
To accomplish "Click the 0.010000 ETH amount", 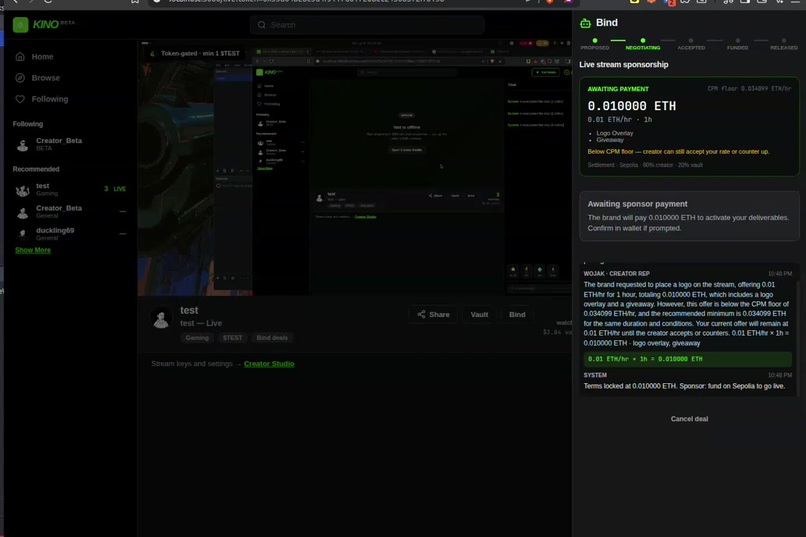I will point(632,106).
